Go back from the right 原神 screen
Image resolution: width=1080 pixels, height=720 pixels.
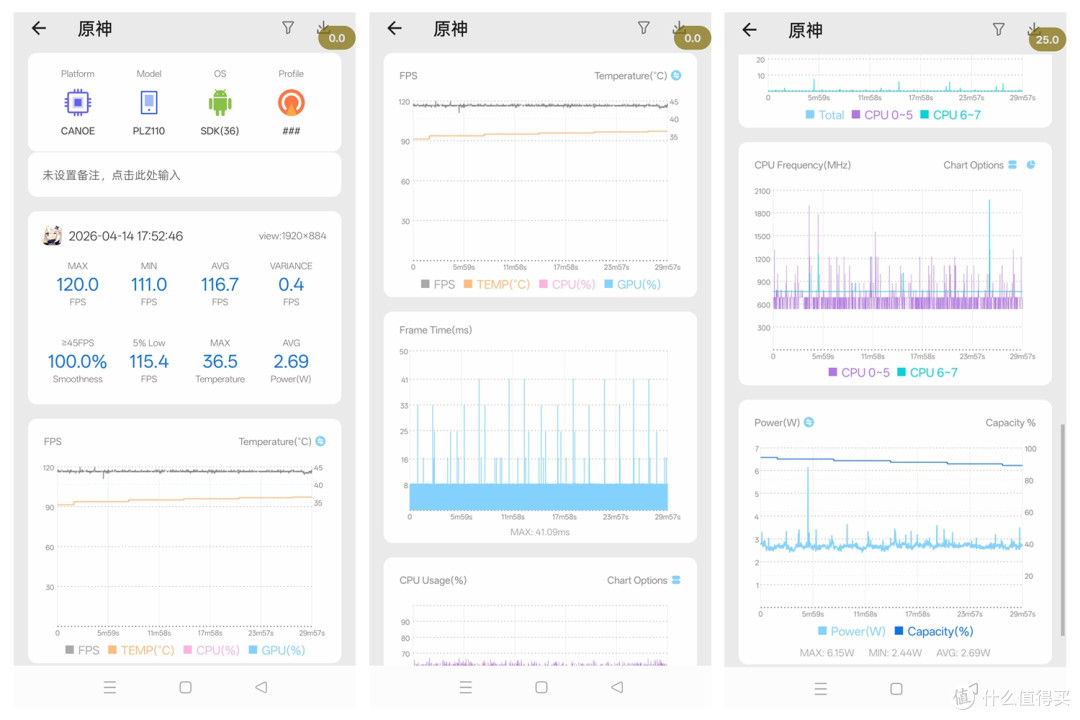click(750, 30)
